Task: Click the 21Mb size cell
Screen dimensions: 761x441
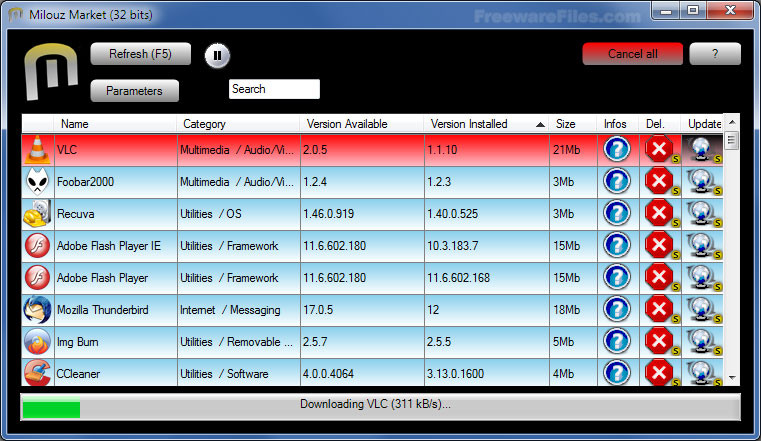Action: [x=573, y=150]
